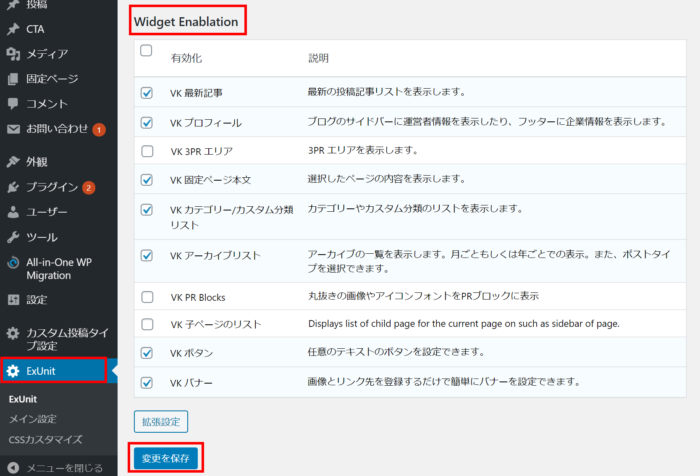Enable the VK PR Blocks checkbox

[147, 297]
